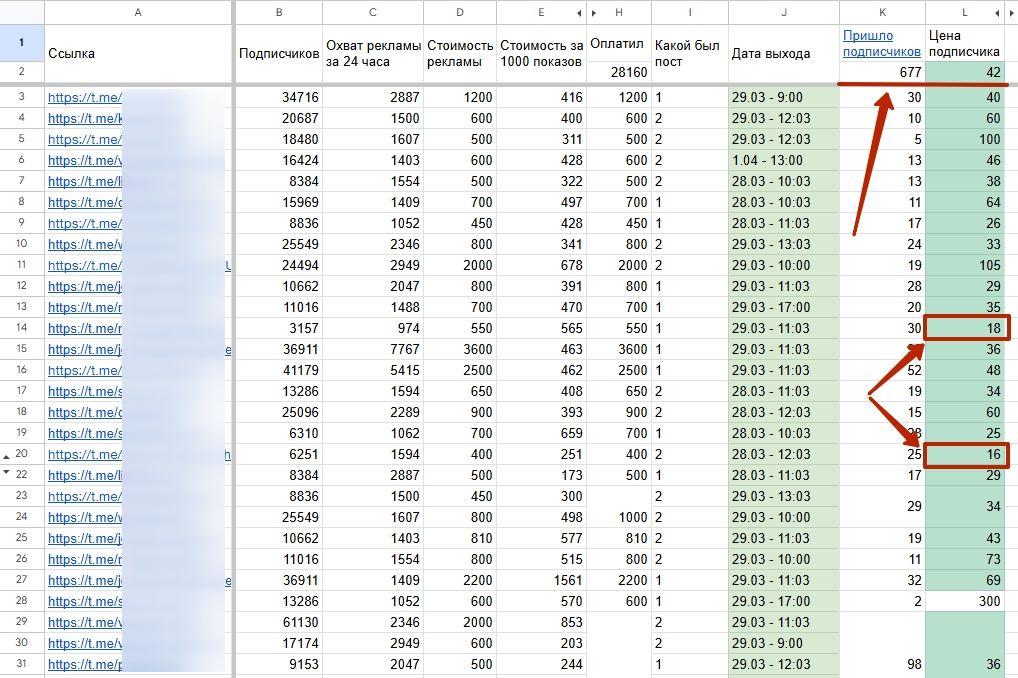Open the Пришло подписчиков link
This screenshot has width=1018, height=678.
pyautogui.click(x=881, y=44)
